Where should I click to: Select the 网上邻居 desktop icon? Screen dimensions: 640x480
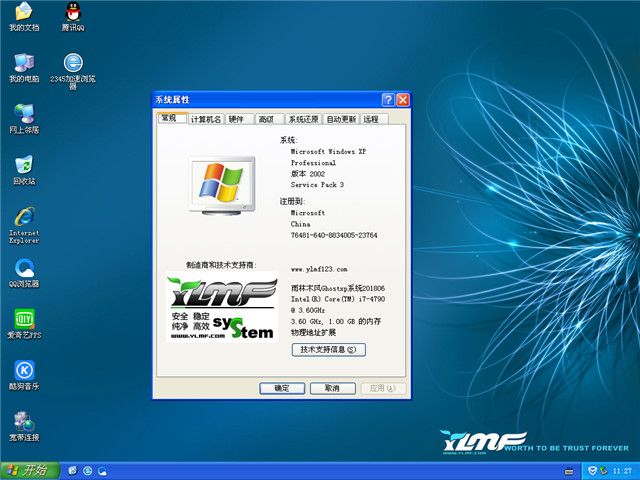pos(24,114)
